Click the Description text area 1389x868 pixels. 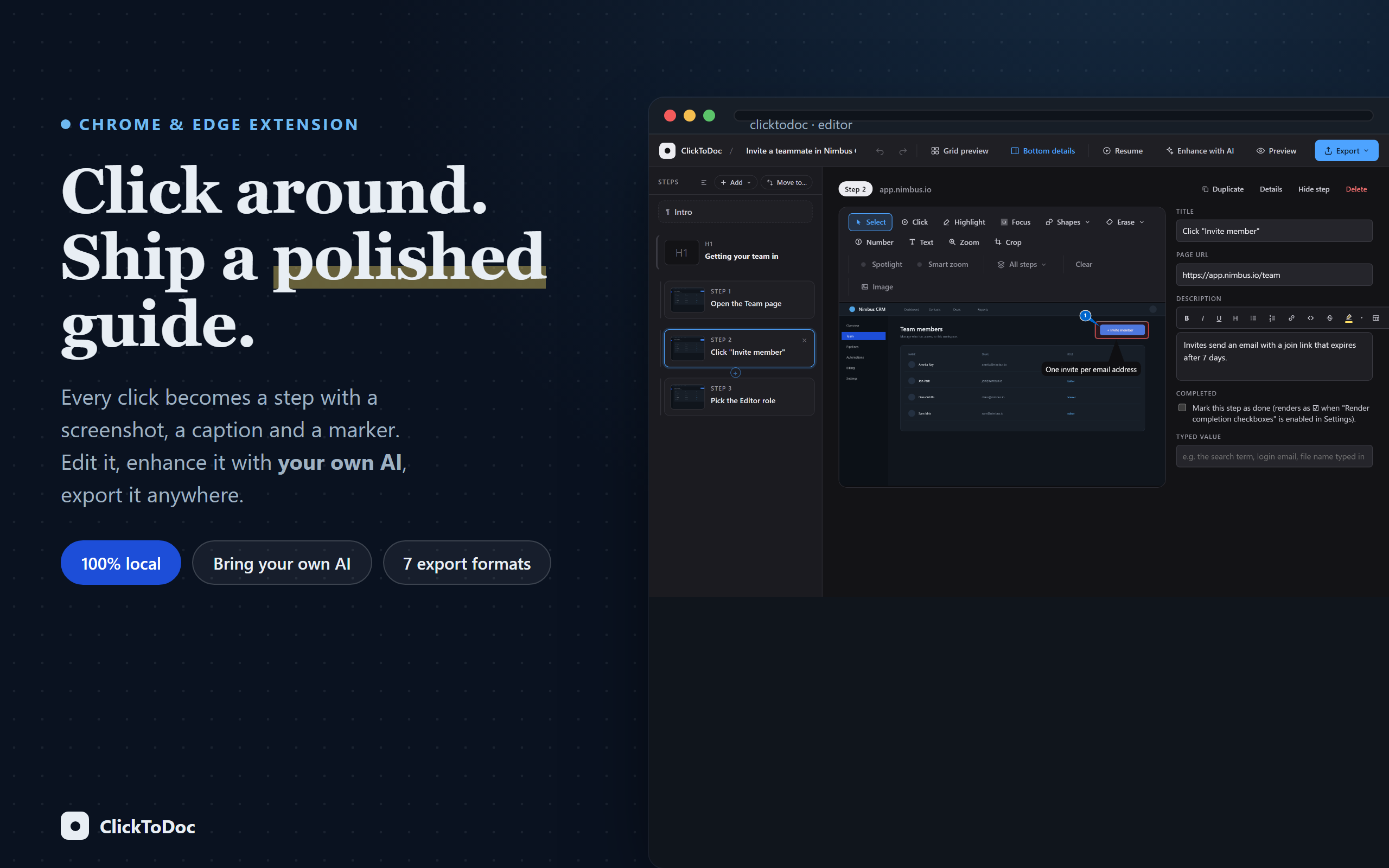point(1274,356)
